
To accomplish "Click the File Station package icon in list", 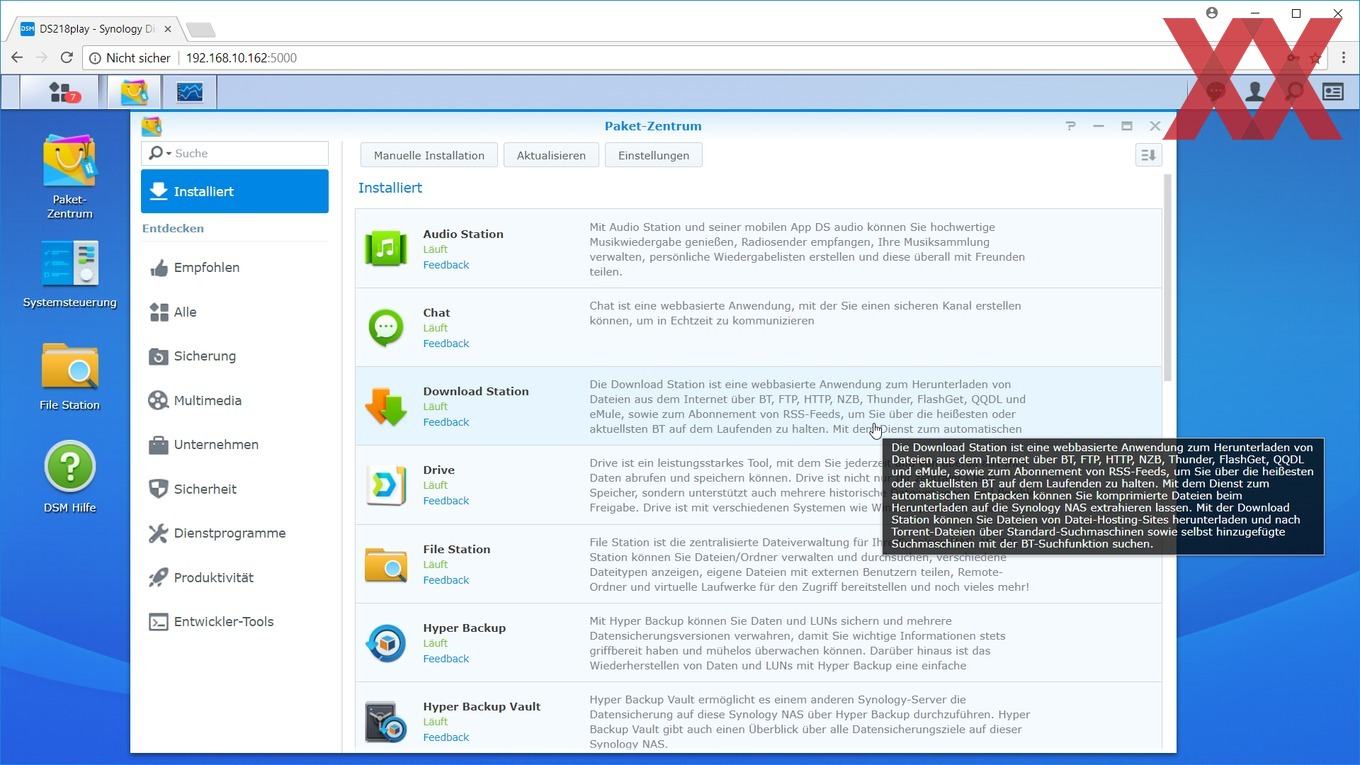I will click(x=386, y=564).
